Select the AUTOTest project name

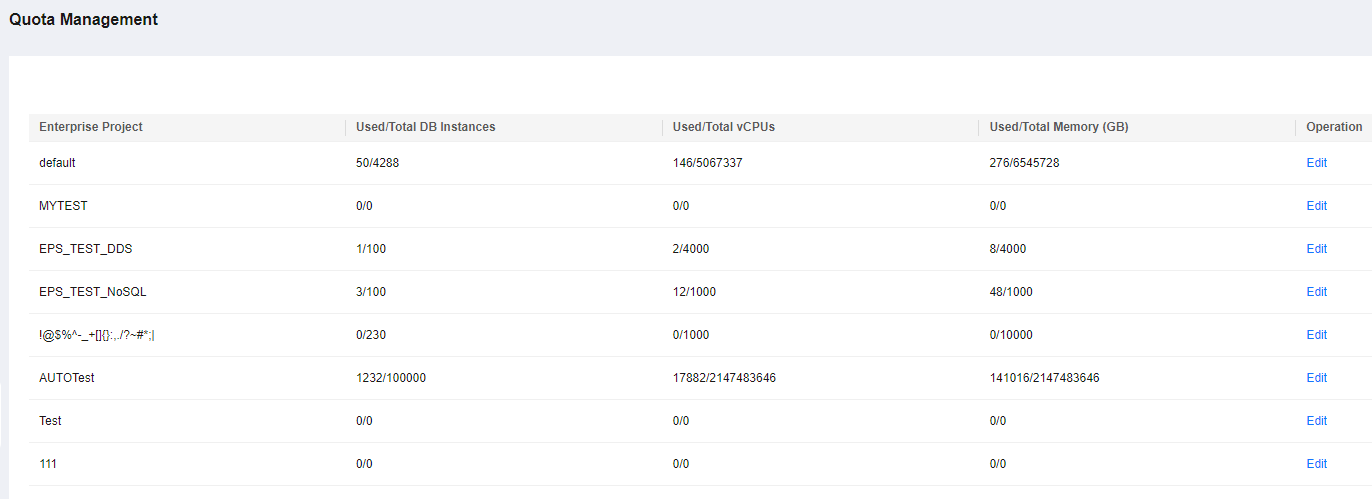(67, 378)
